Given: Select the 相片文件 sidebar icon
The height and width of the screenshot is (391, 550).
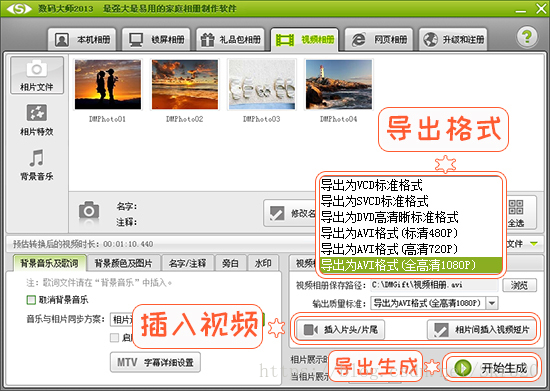Looking at the screenshot, I should pos(37,75).
